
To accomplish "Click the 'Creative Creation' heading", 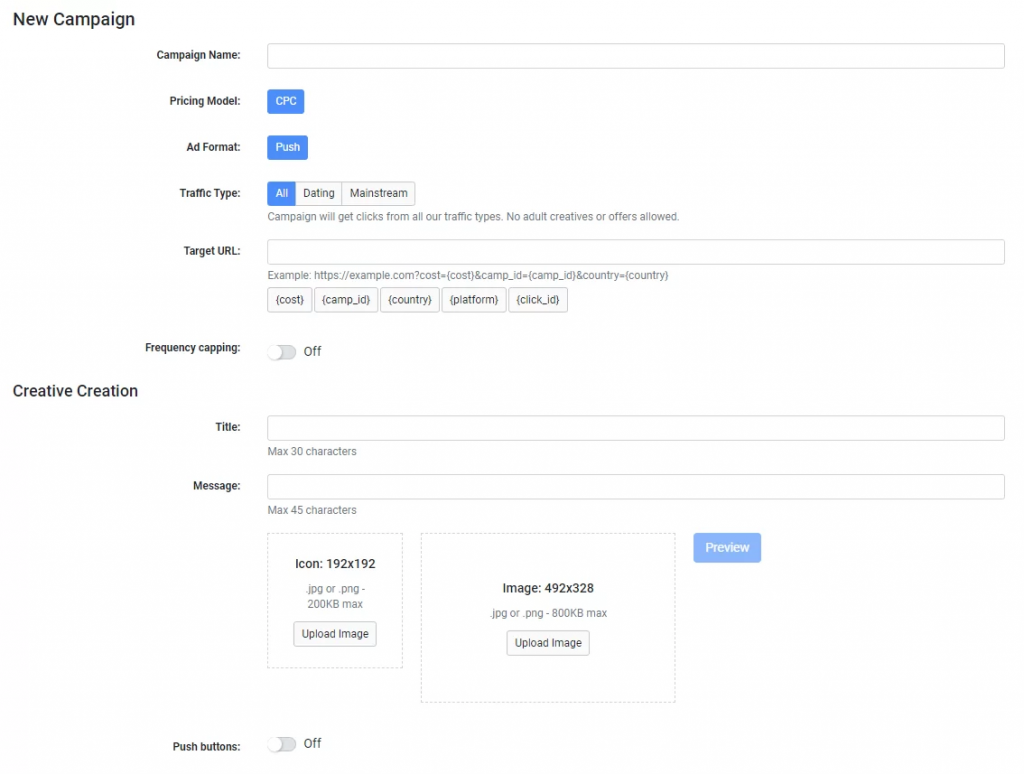I will click(75, 391).
